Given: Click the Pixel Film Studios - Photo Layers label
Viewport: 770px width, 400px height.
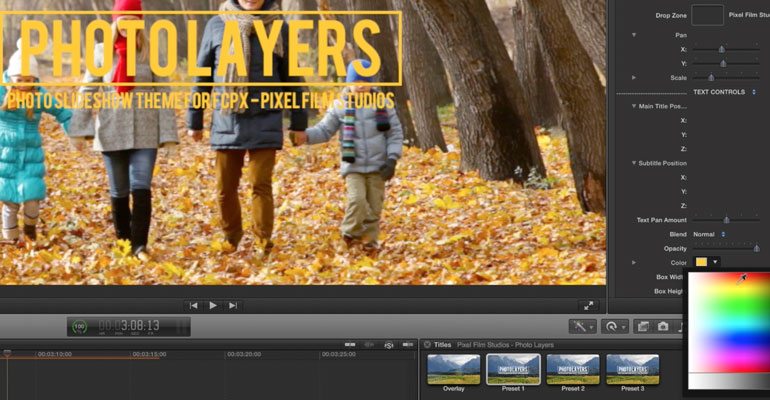Looking at the screenshot, I should tap(505, 345).
